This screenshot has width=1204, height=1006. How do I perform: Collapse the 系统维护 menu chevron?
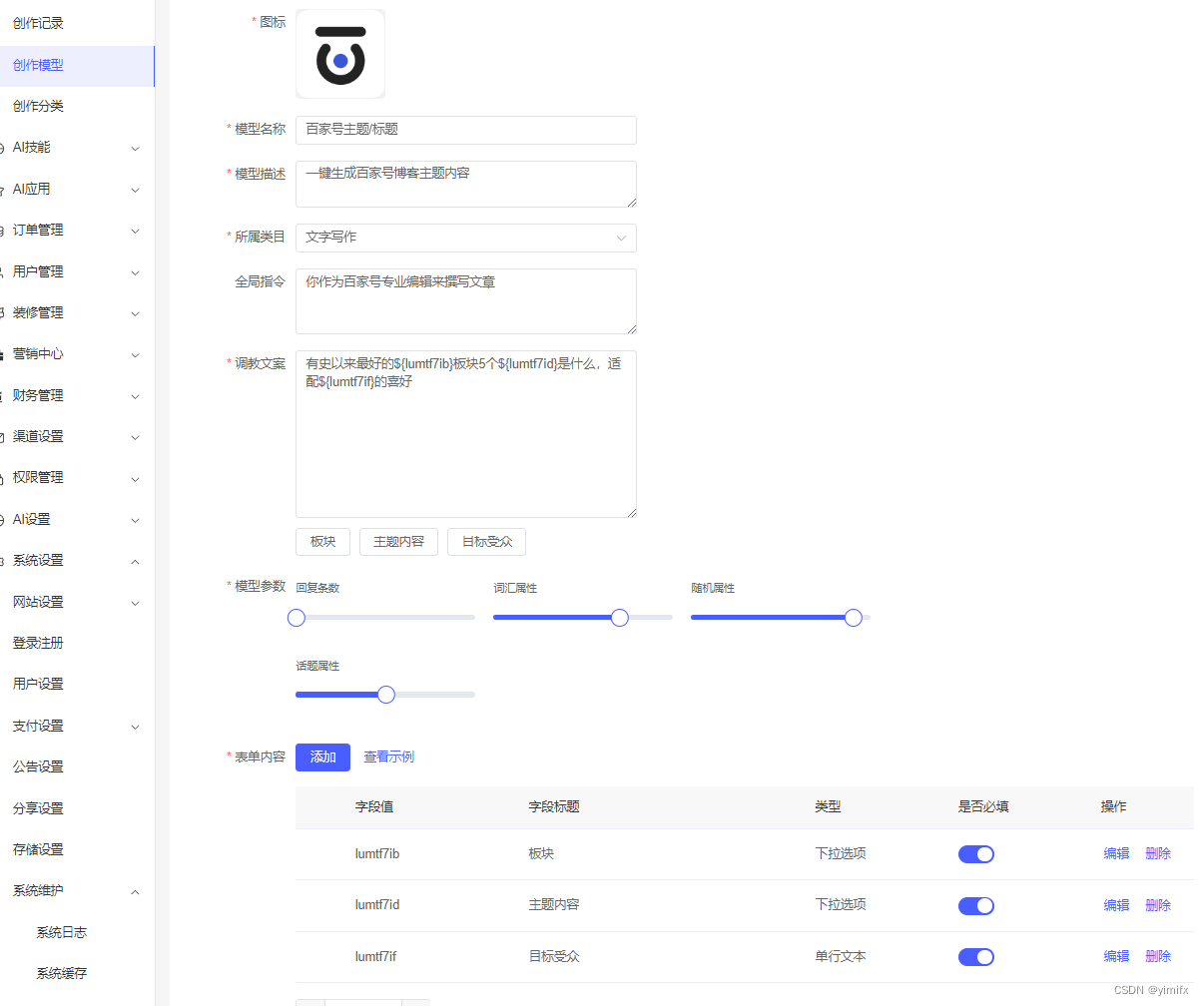pos(136,891)
